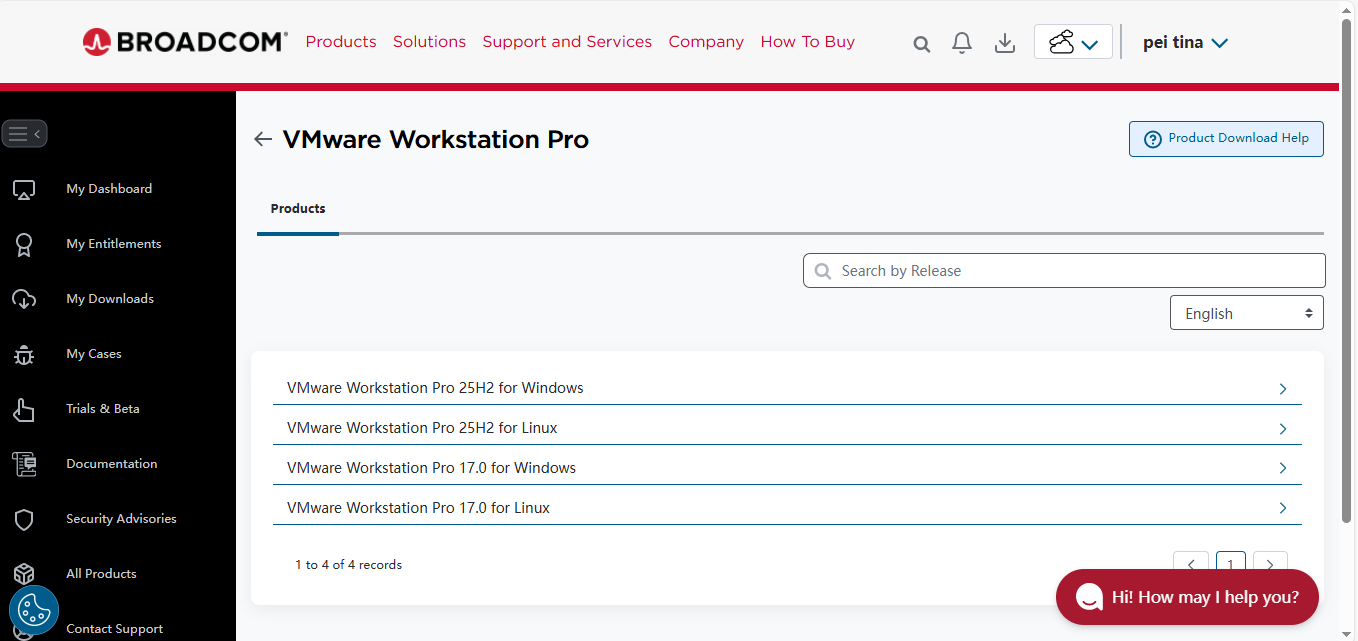The height and width of the screenshot is (641, 1358).
Task: Open the downloads icon in the header
Action: click(1004, 42)
